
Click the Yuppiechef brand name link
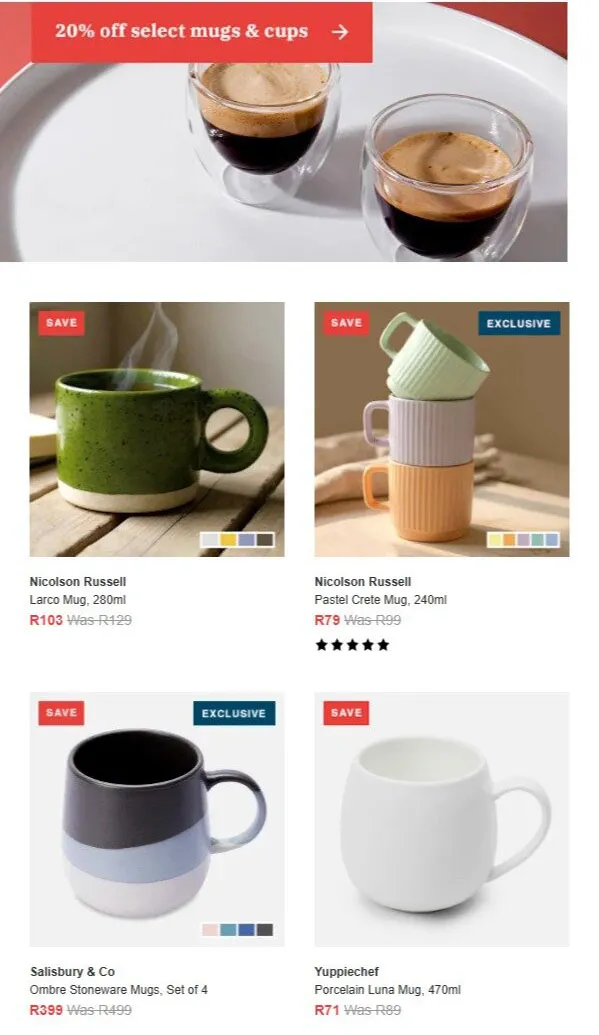pos(347,972)
